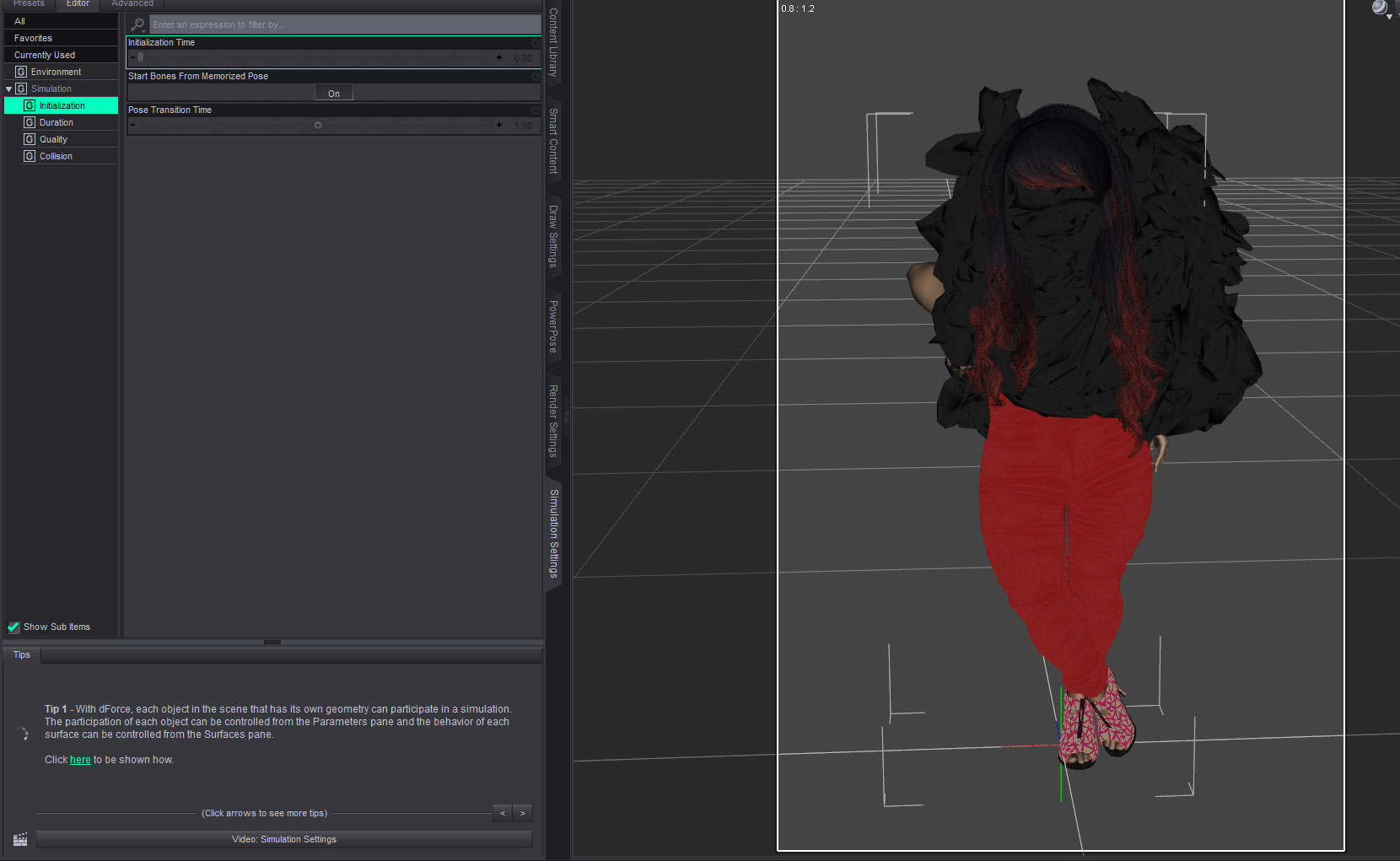Click the G icon beside Duration
1400x861 pixels.
pyautogui.click(x=30, y=122)
